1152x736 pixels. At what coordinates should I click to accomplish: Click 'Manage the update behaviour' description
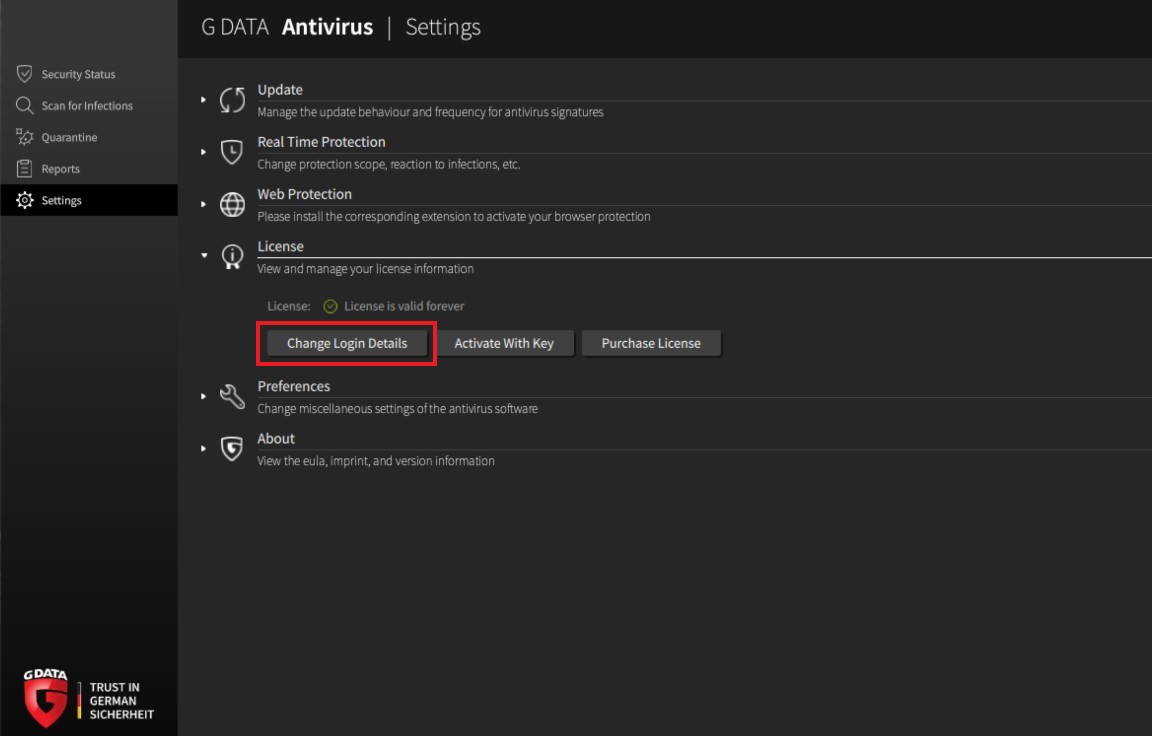[x=430, y=112]
